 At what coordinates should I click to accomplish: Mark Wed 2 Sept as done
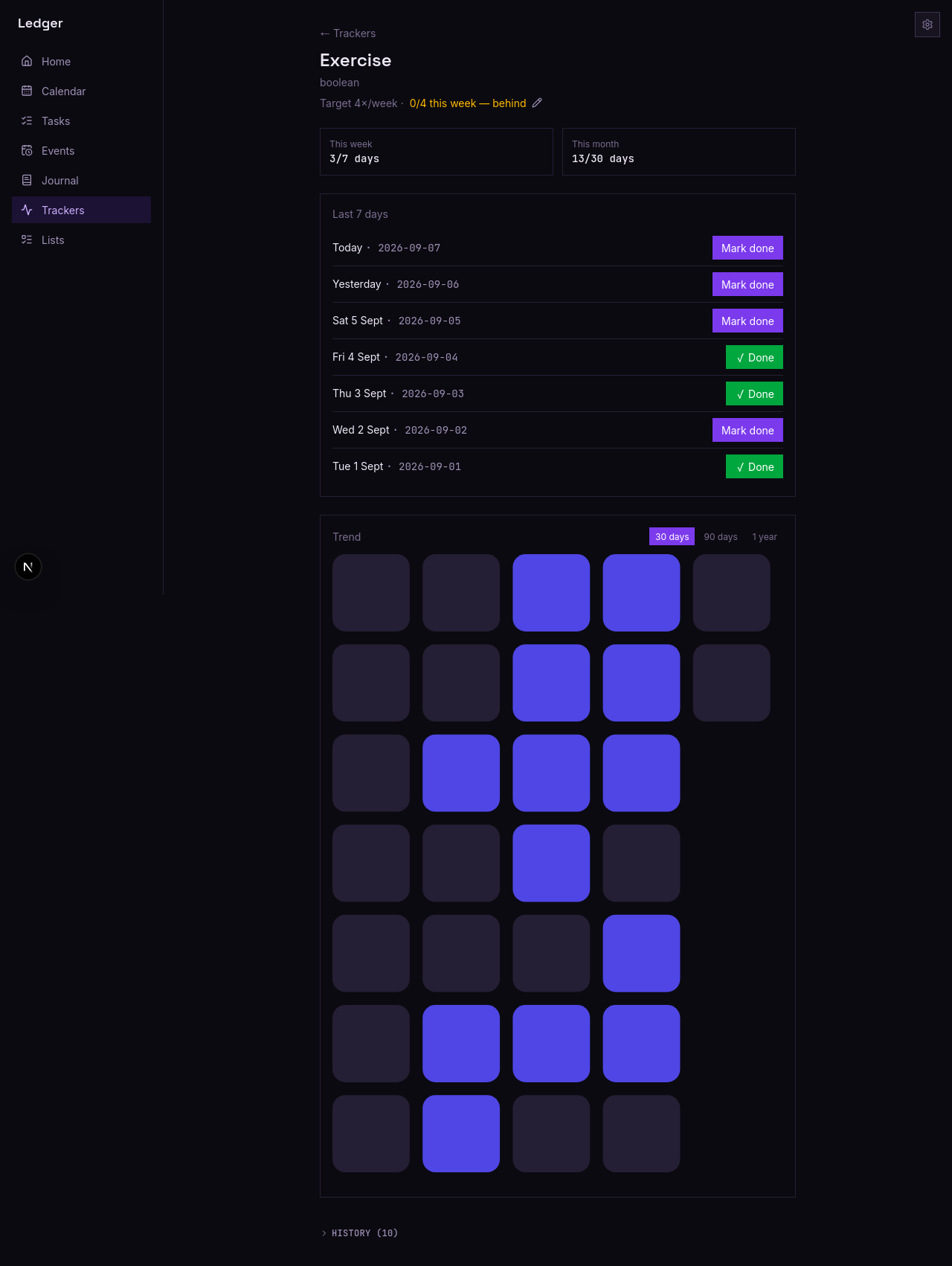tap(747, 430)
